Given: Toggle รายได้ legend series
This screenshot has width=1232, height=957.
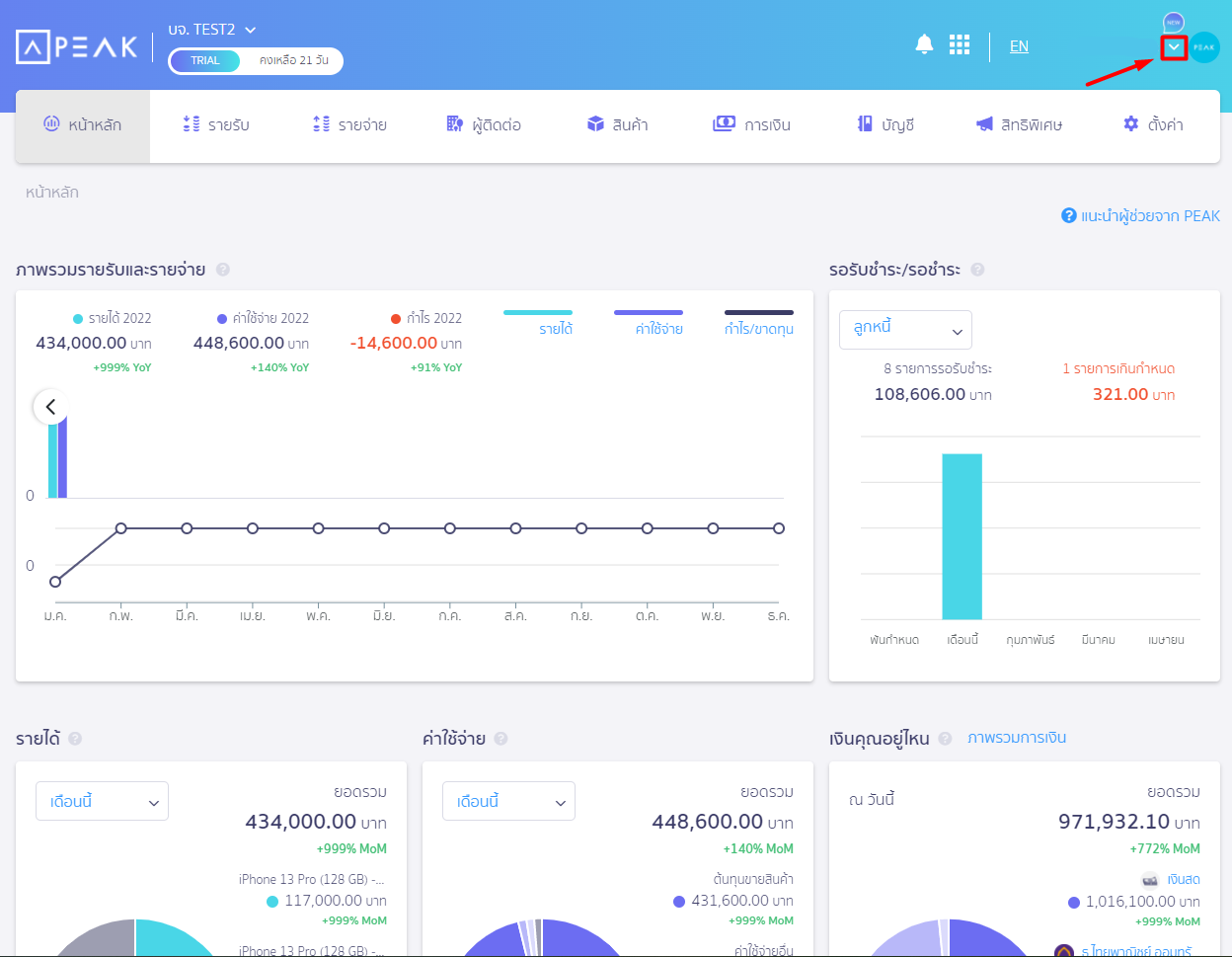Looking at the screenshot, I should tap(539, 323).
